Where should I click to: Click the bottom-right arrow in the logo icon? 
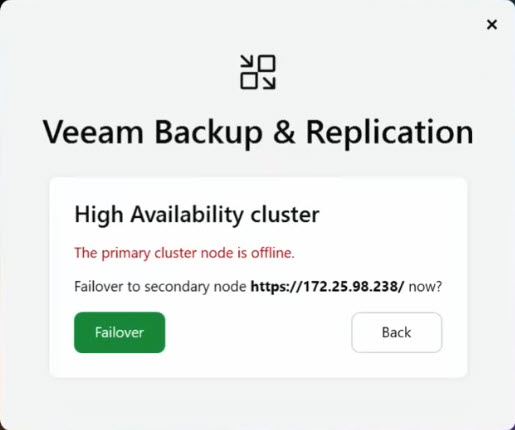click(x=269, y=83)
